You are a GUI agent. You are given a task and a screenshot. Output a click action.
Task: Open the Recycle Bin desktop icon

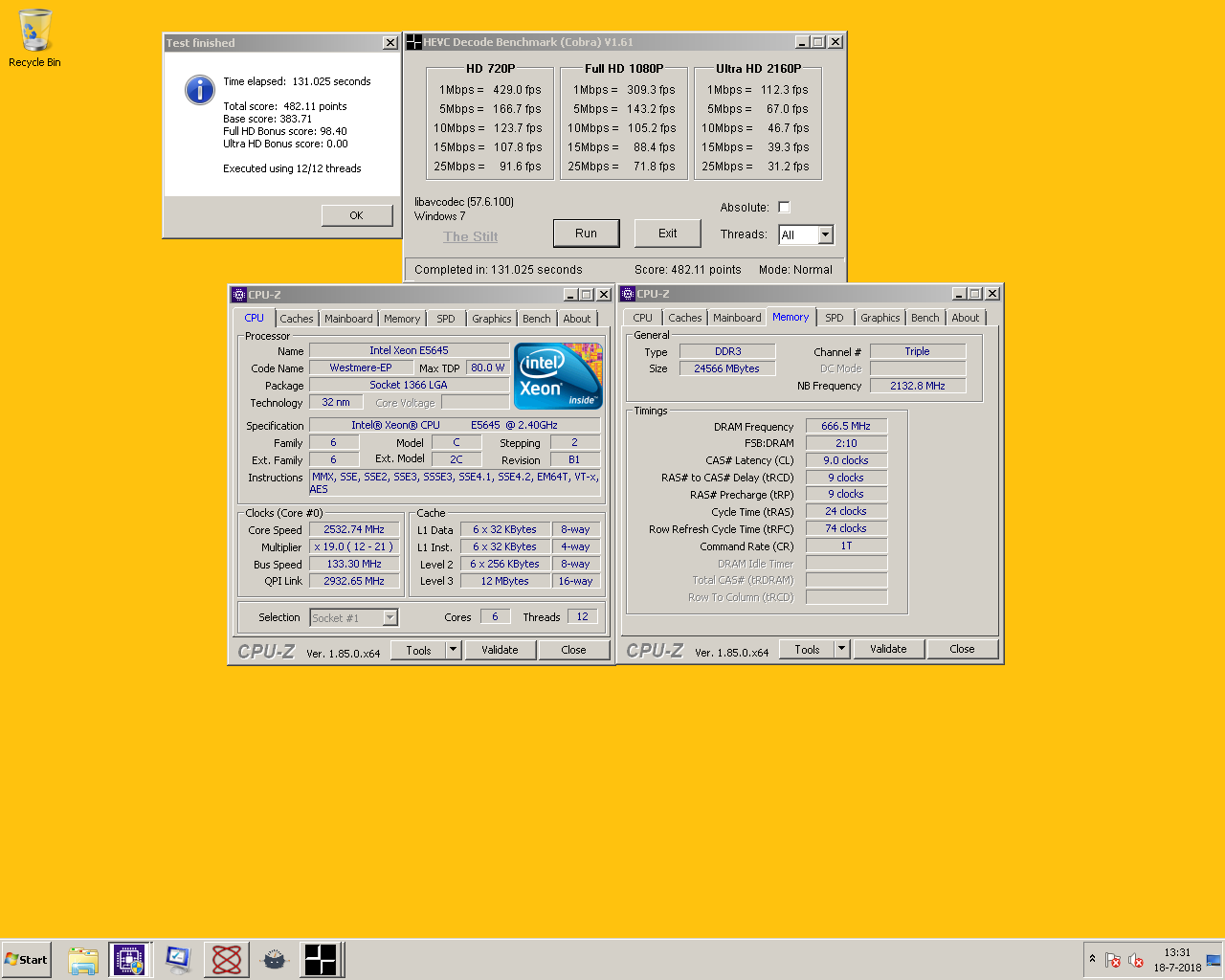pyautogui.click(x=34, y=38)
